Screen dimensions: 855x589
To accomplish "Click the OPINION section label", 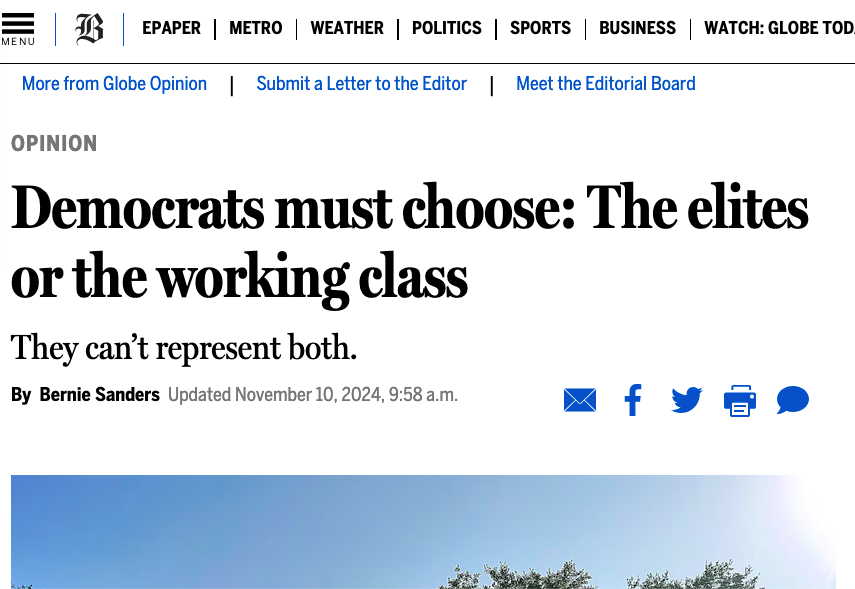I will coord(54,144).
